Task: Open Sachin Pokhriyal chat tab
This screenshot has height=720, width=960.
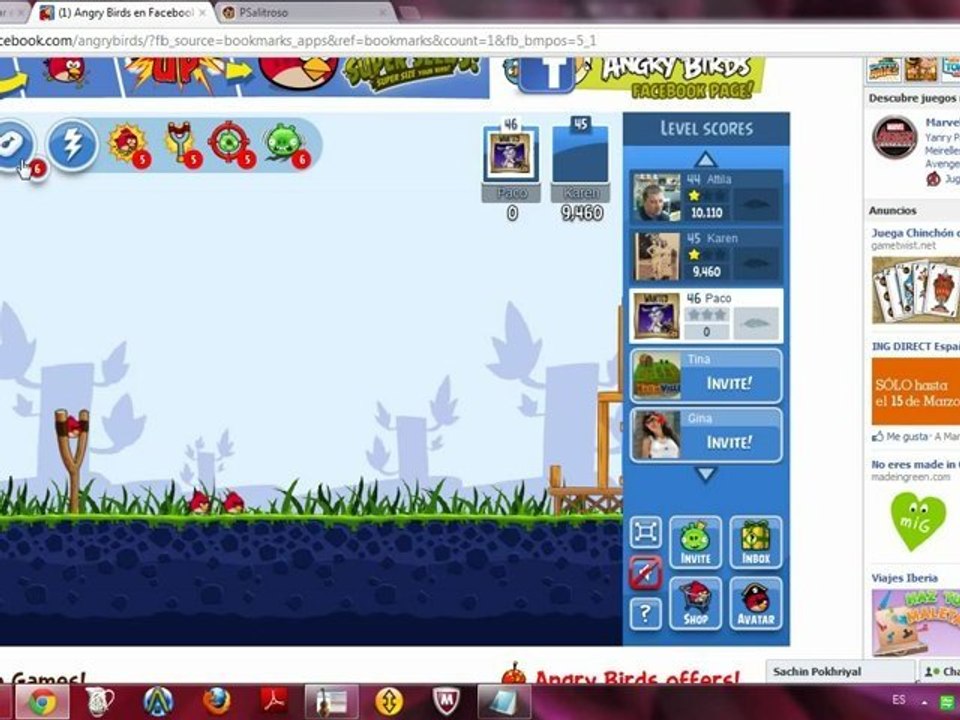Action: [840, 672]
